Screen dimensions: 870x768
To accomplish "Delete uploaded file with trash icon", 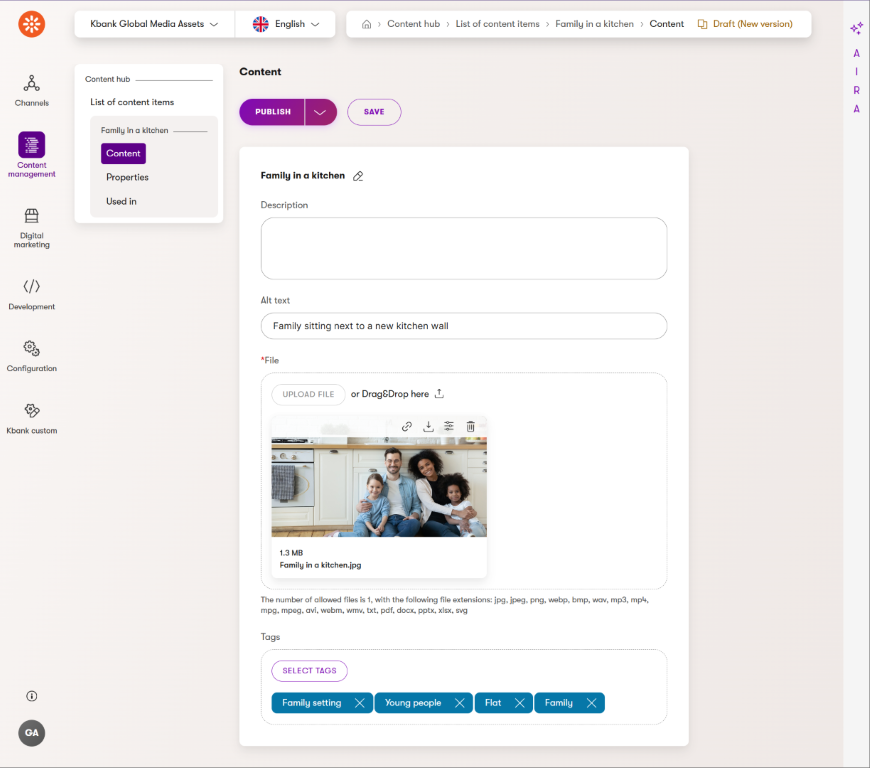I will click(x=471, y=426).
